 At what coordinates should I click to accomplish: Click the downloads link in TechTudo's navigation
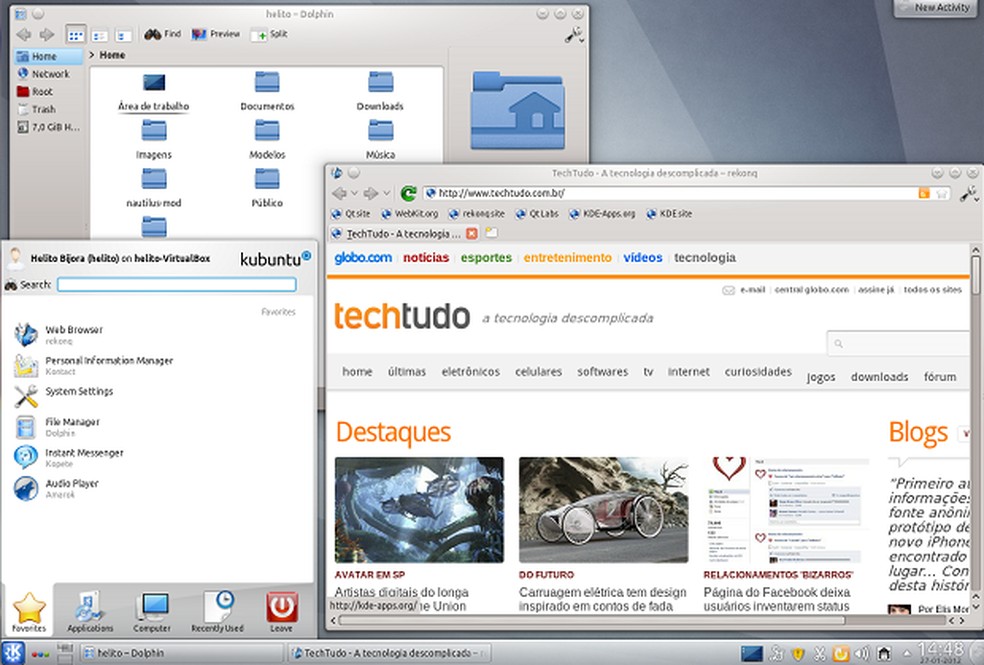click(879, 376)
